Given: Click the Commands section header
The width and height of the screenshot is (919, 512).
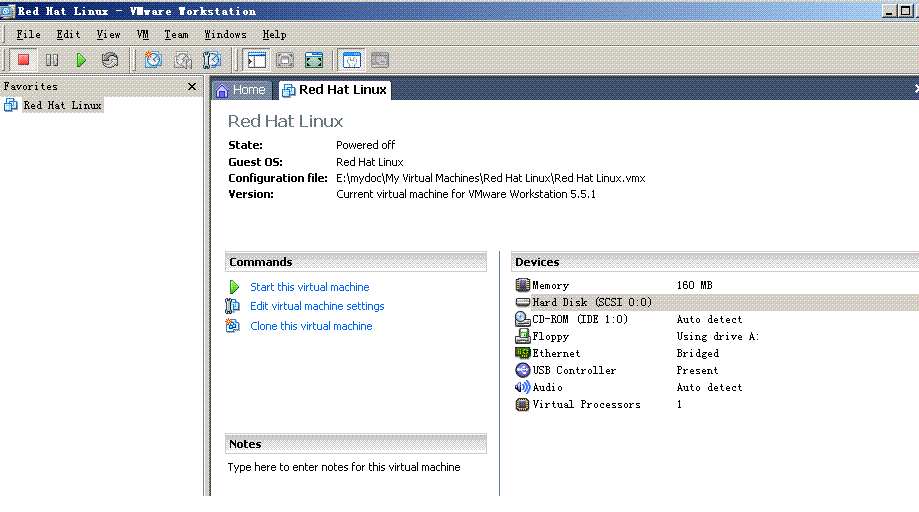Looking at the screenshot, I should point(356,262).
